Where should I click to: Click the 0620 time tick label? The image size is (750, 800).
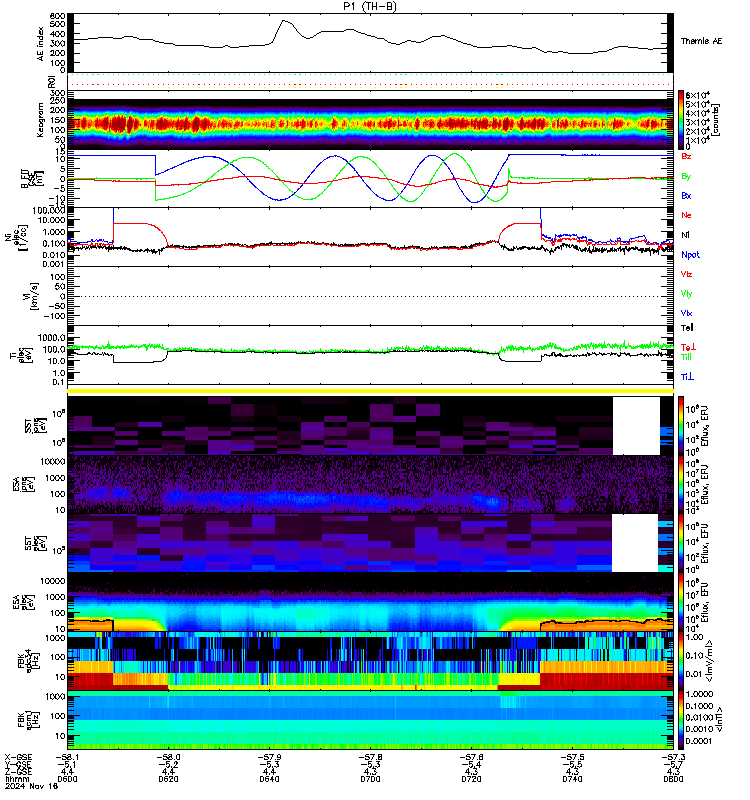(168, 780)
